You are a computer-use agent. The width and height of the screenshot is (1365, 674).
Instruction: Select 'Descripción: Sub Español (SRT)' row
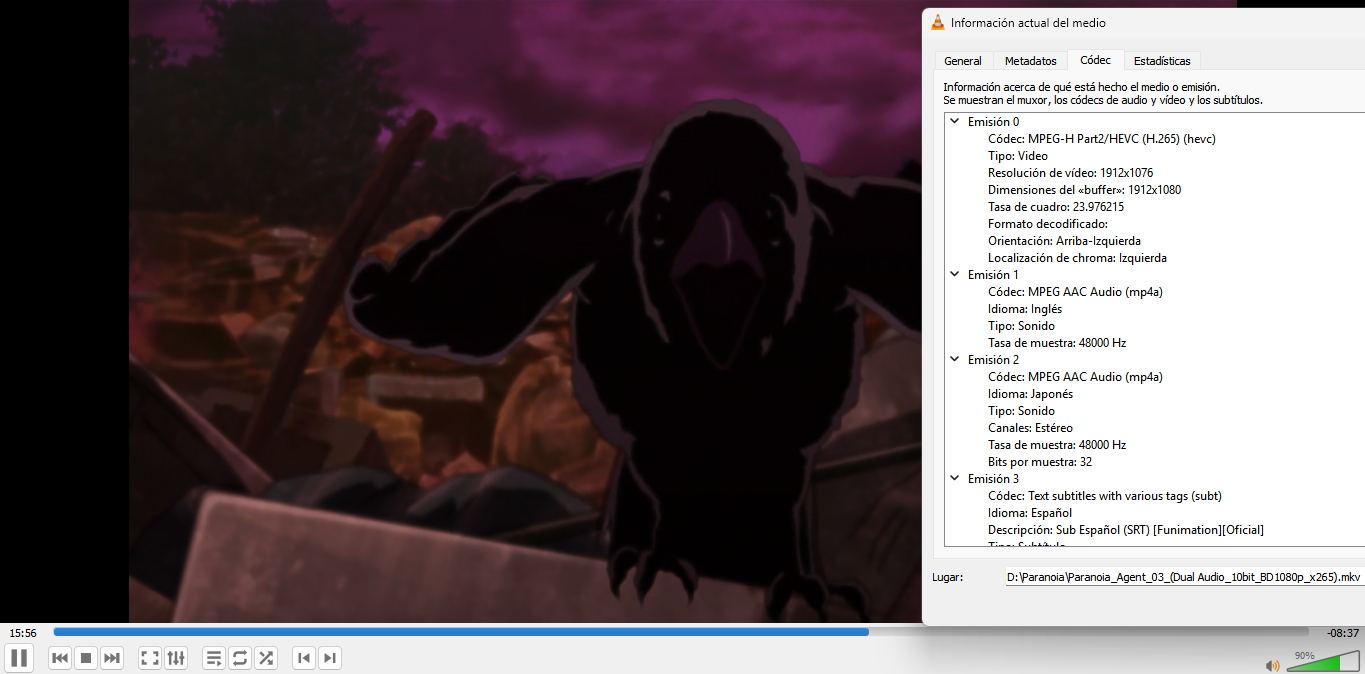pyautogui.click(x=1126, y=530)
